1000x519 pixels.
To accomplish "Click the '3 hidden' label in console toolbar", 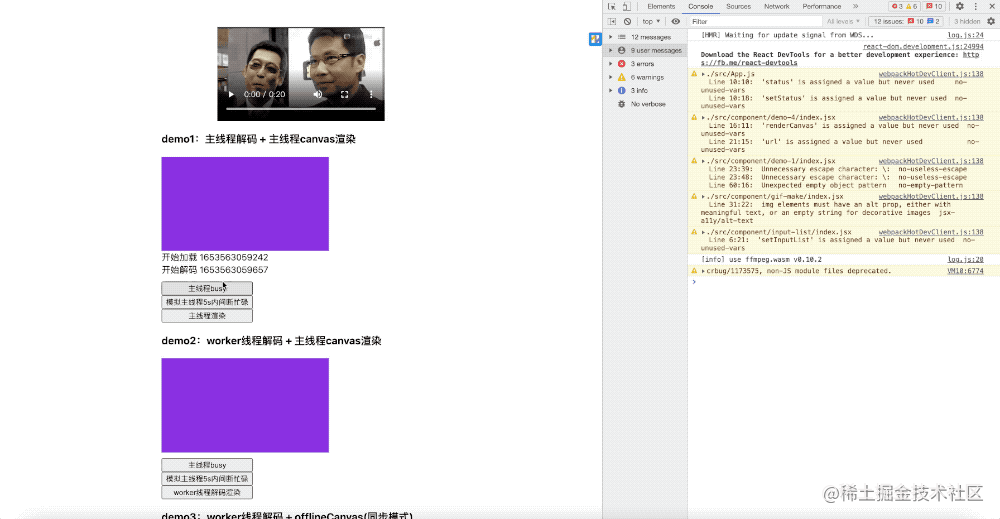I will tap(967, 21).
